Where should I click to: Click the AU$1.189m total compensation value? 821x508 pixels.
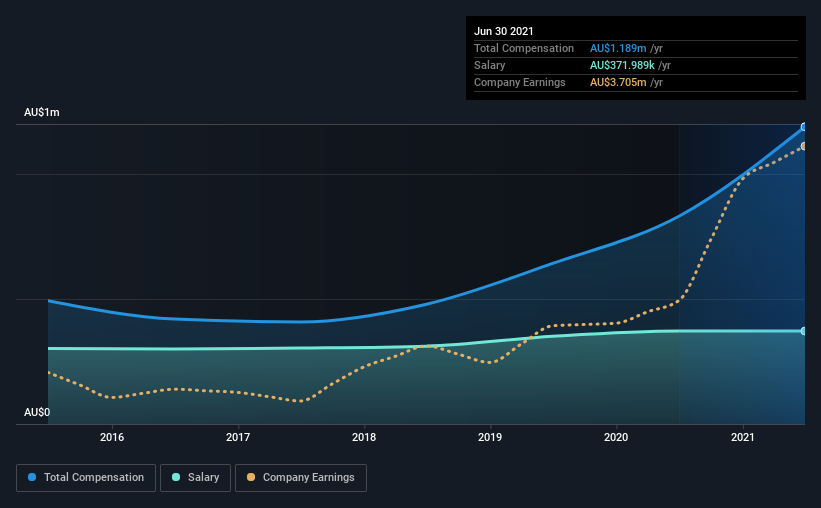click(x=618, y=48)
